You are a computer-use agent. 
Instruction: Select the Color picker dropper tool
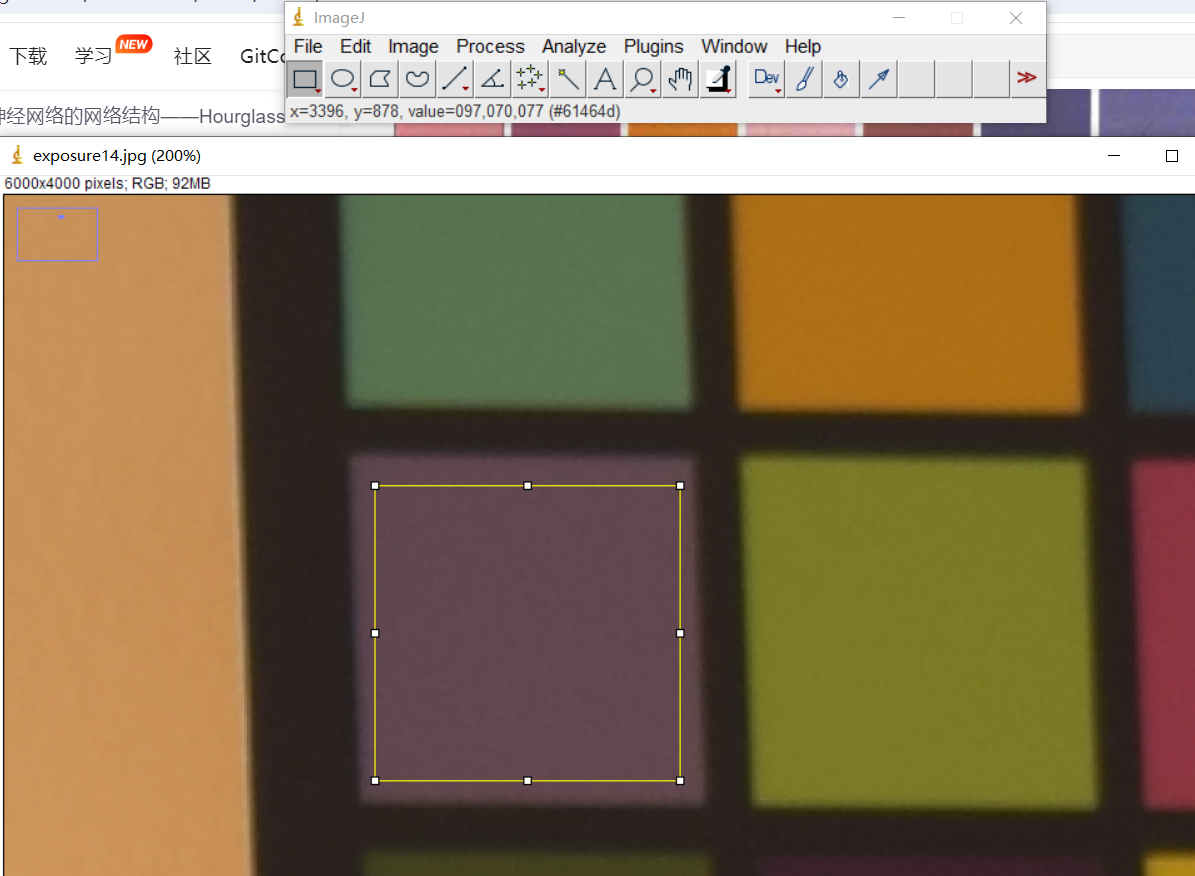click(x=717, y=79)
